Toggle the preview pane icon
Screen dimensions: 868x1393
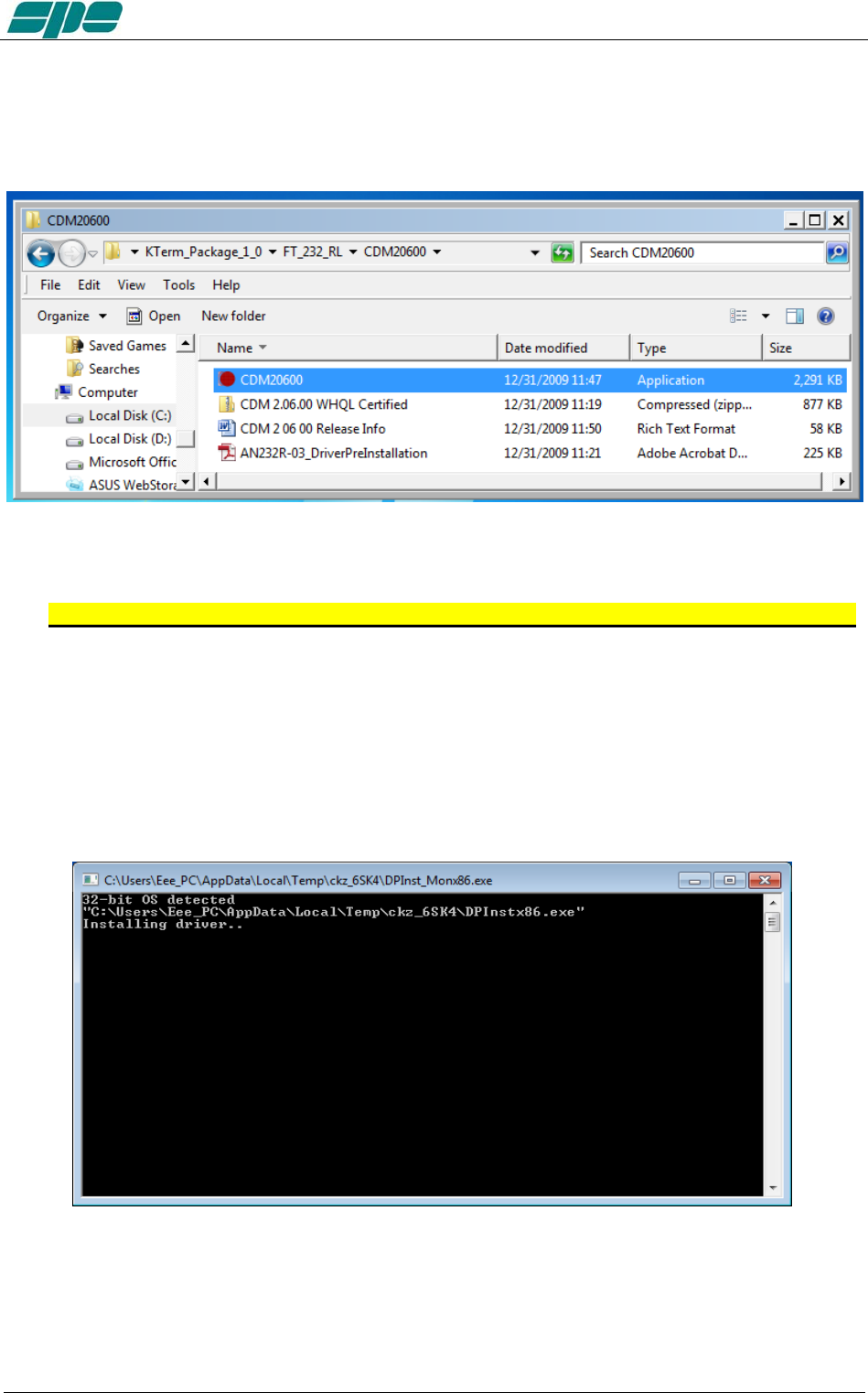point(795,316)
